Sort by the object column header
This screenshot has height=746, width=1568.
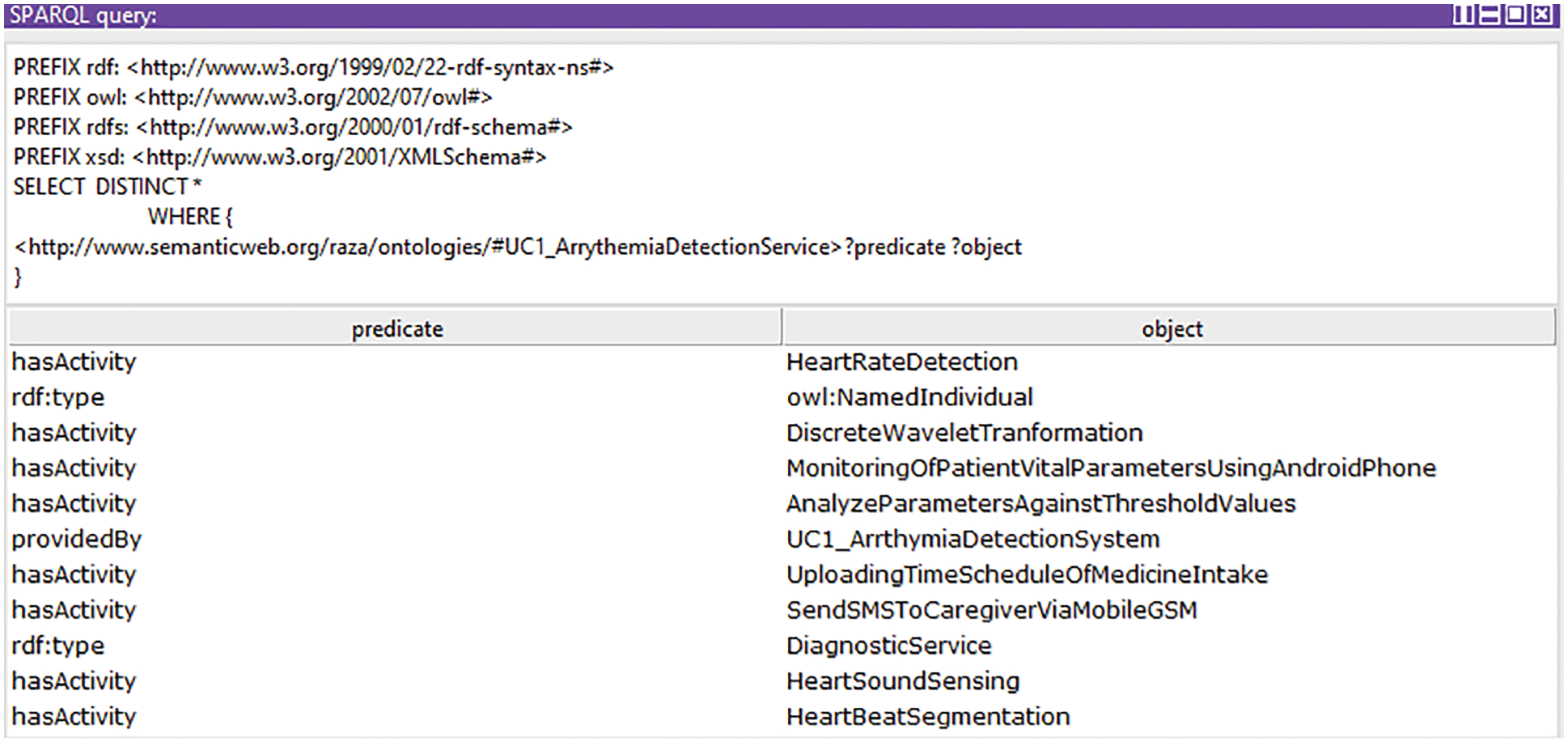[1171, 328]
